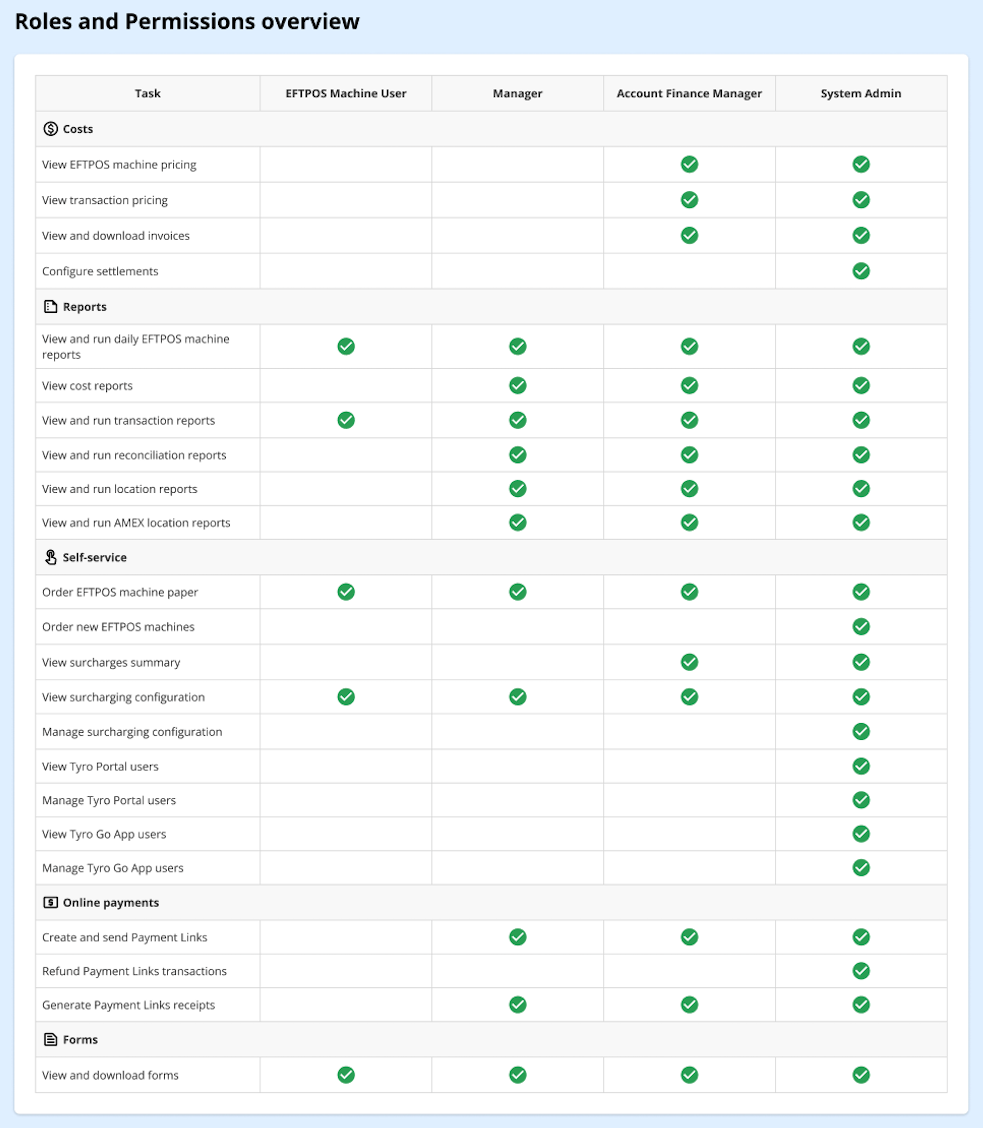Click Account Finance Manager checkmark for View and download invoices
Viewport: 983px width, 1128px height.
(x=689, y=235)
